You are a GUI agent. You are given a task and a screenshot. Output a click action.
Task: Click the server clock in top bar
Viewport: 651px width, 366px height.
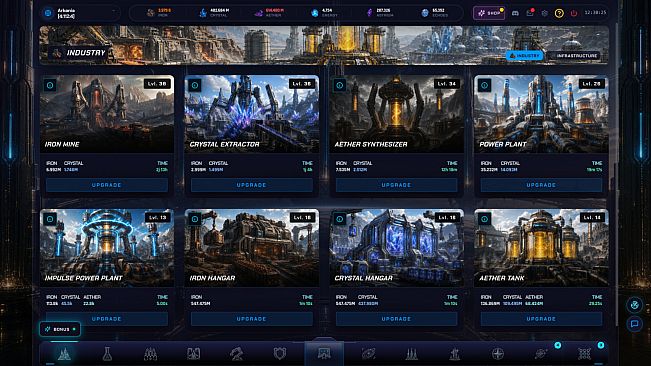[x=595, y=13]
